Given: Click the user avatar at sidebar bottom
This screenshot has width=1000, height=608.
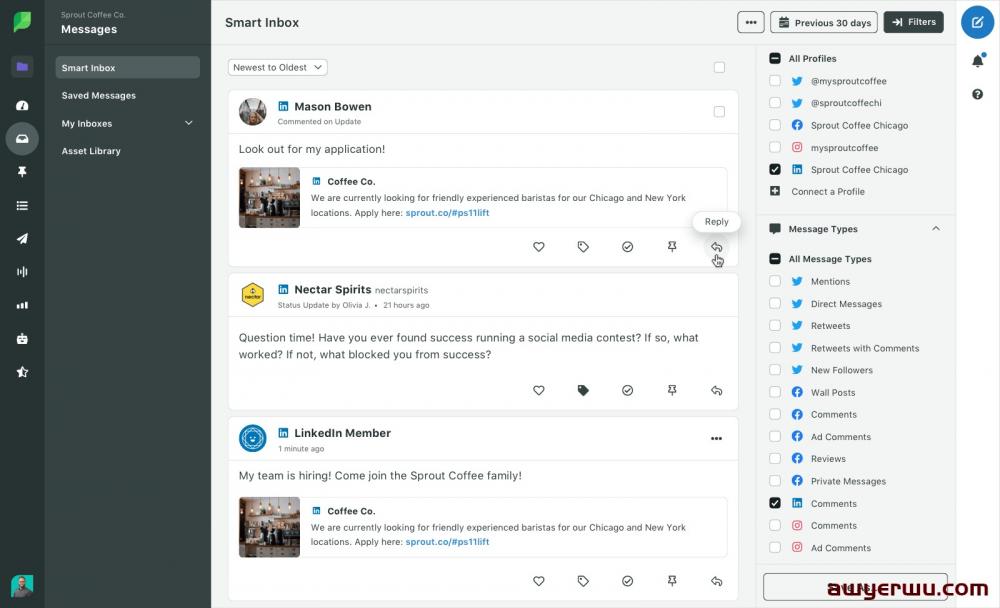Looking at the screenshot, I should click(22, 586).
